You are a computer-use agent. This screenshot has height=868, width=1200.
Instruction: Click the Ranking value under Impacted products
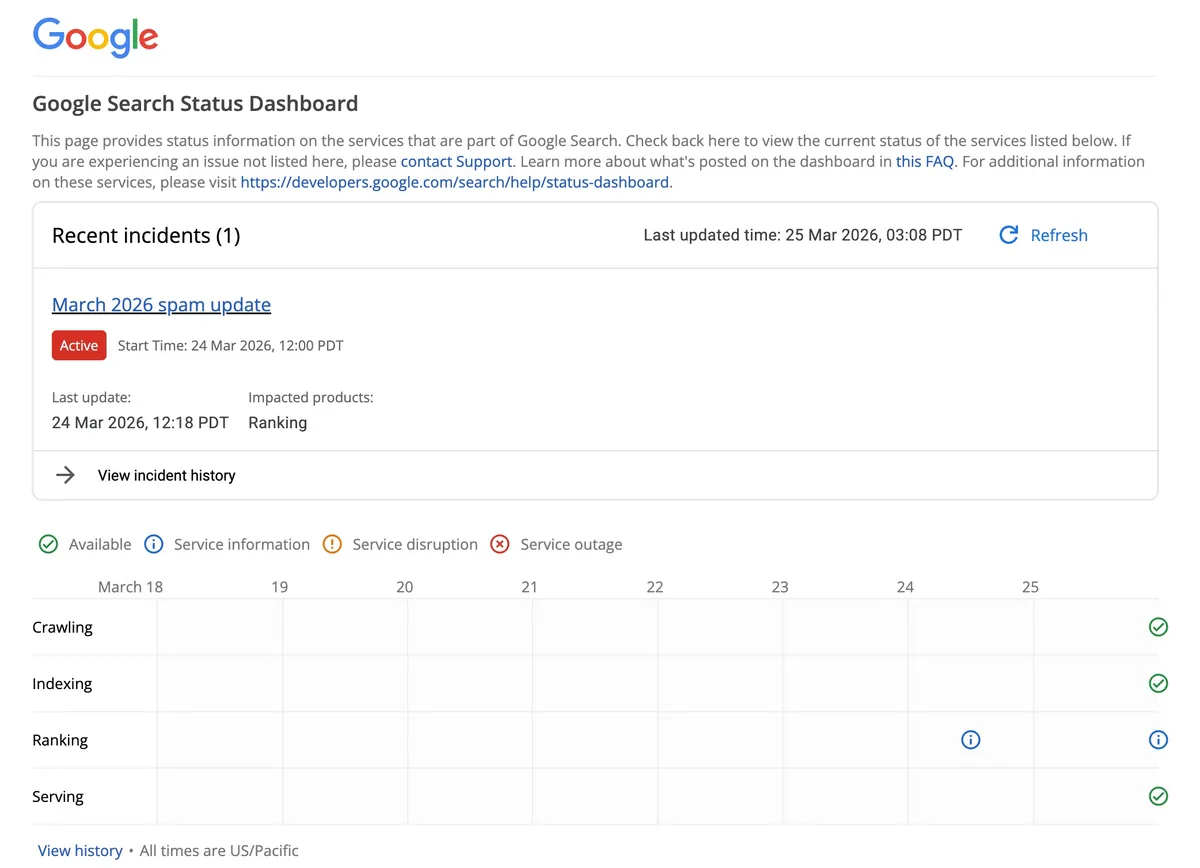[278, 422]
